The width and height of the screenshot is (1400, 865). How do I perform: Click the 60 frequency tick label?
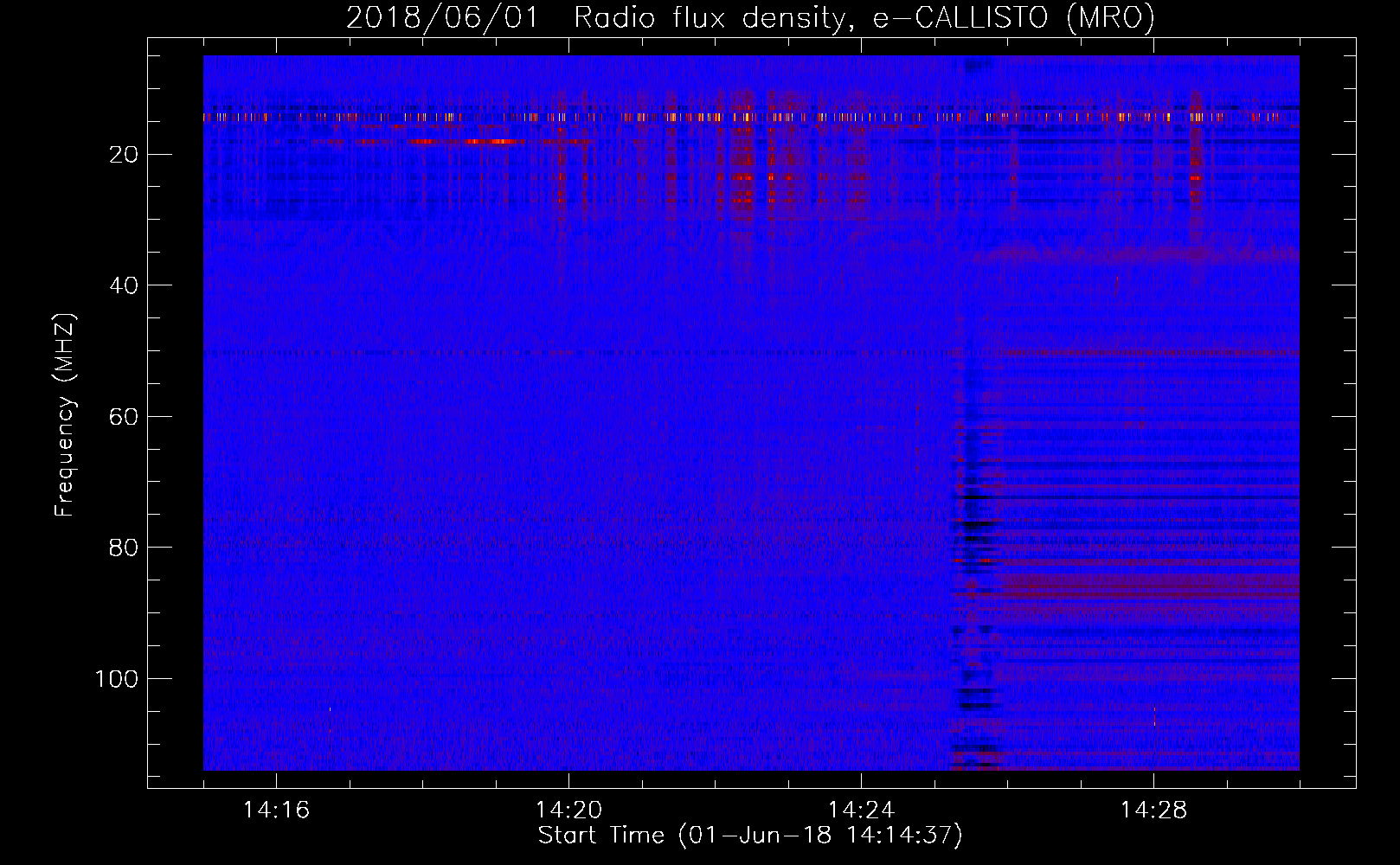point(125,417)
